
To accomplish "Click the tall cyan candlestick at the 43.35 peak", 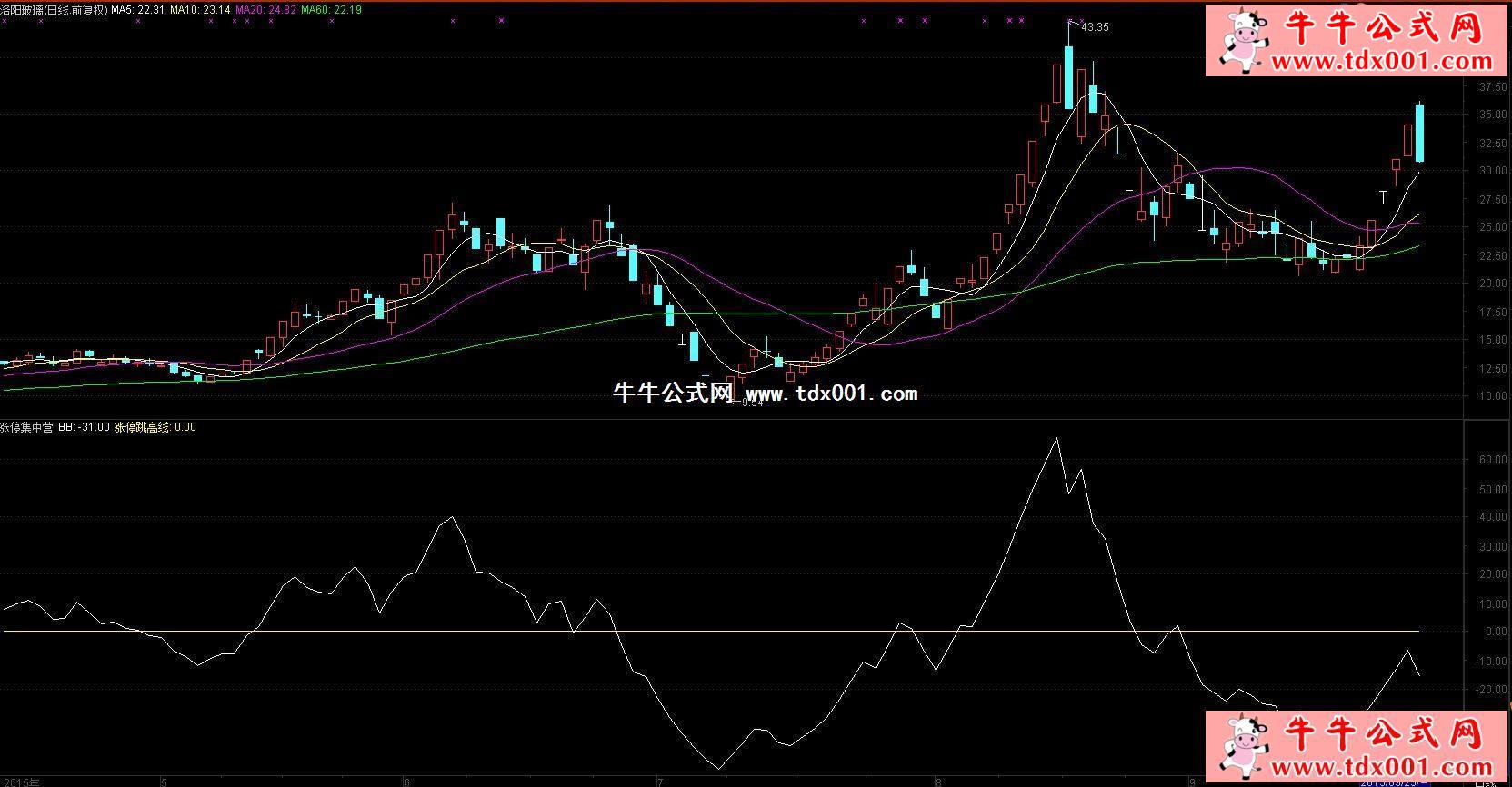I will click(1068, 78).
